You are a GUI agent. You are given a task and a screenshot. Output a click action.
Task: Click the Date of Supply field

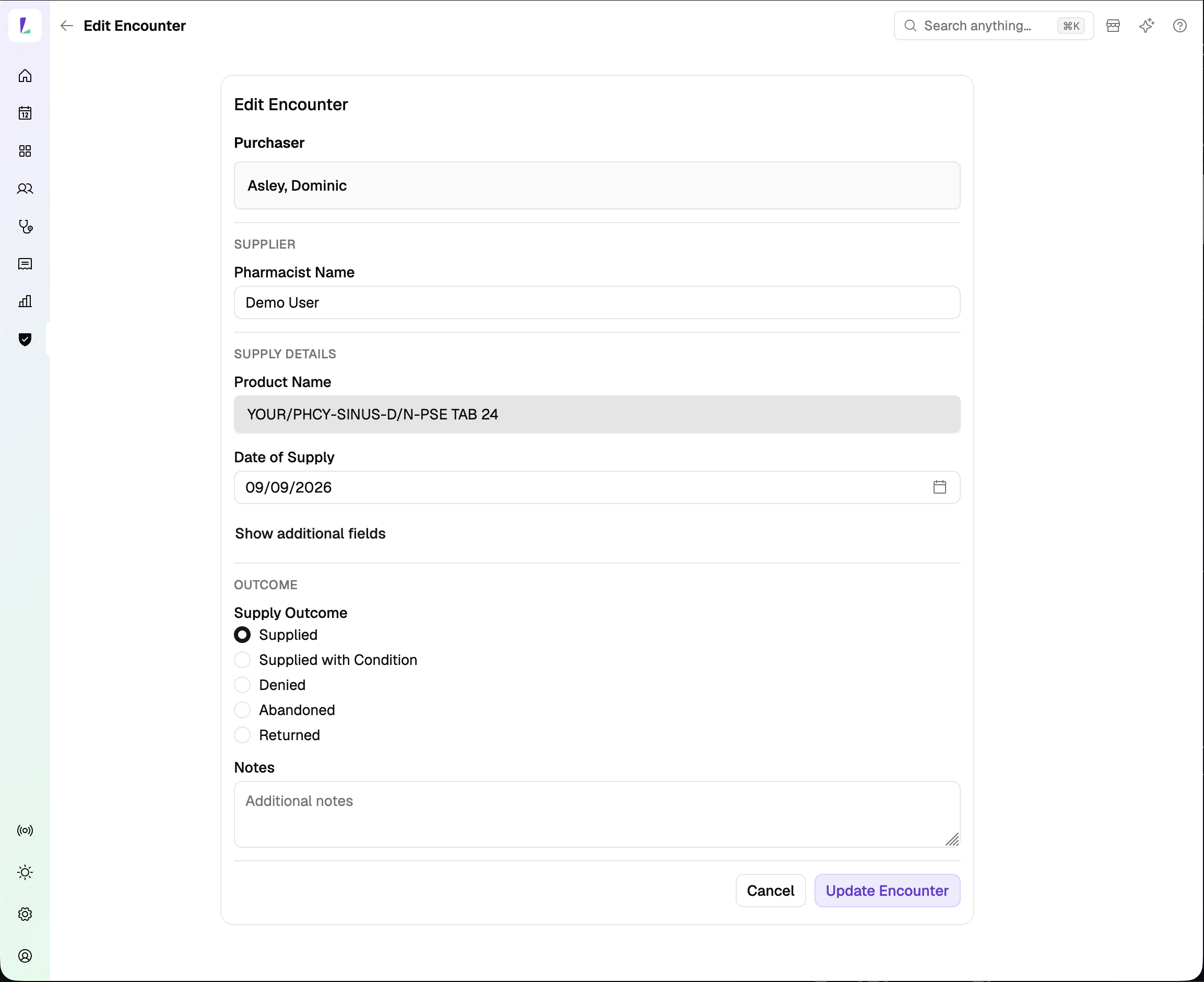[597, 487]
